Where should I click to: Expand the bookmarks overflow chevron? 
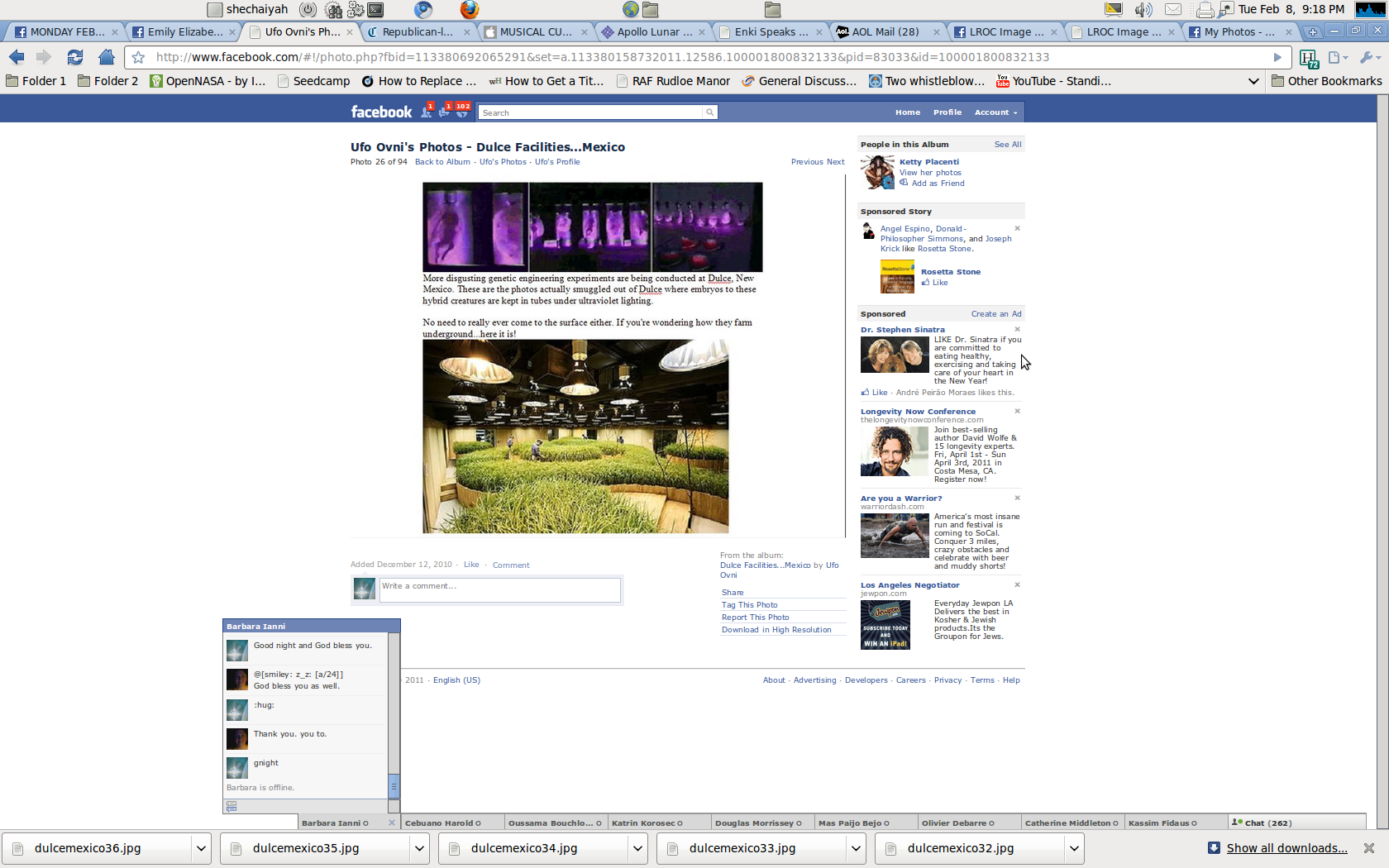click(1253, 81)
